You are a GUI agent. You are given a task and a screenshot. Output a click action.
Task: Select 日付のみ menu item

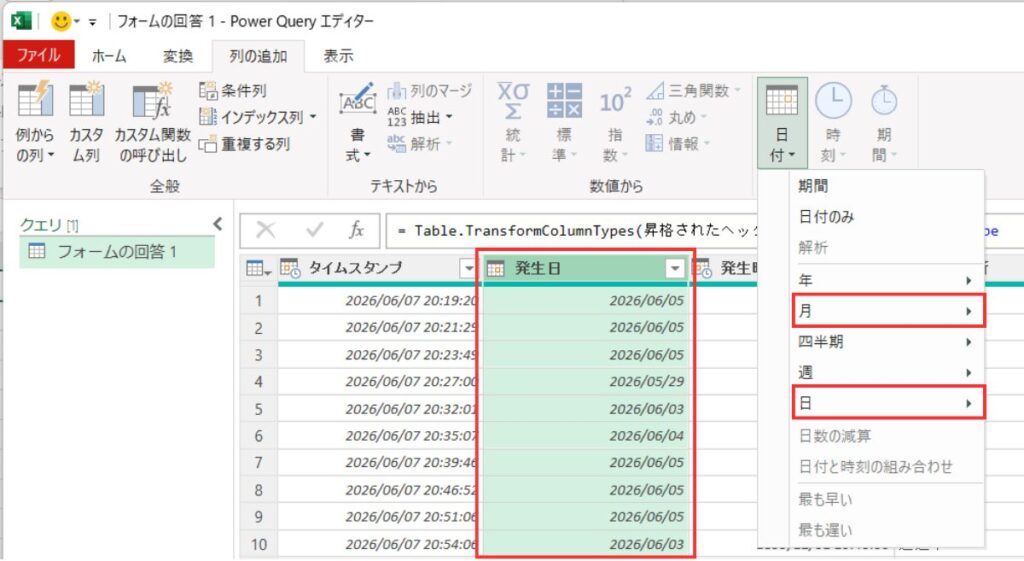886,217
